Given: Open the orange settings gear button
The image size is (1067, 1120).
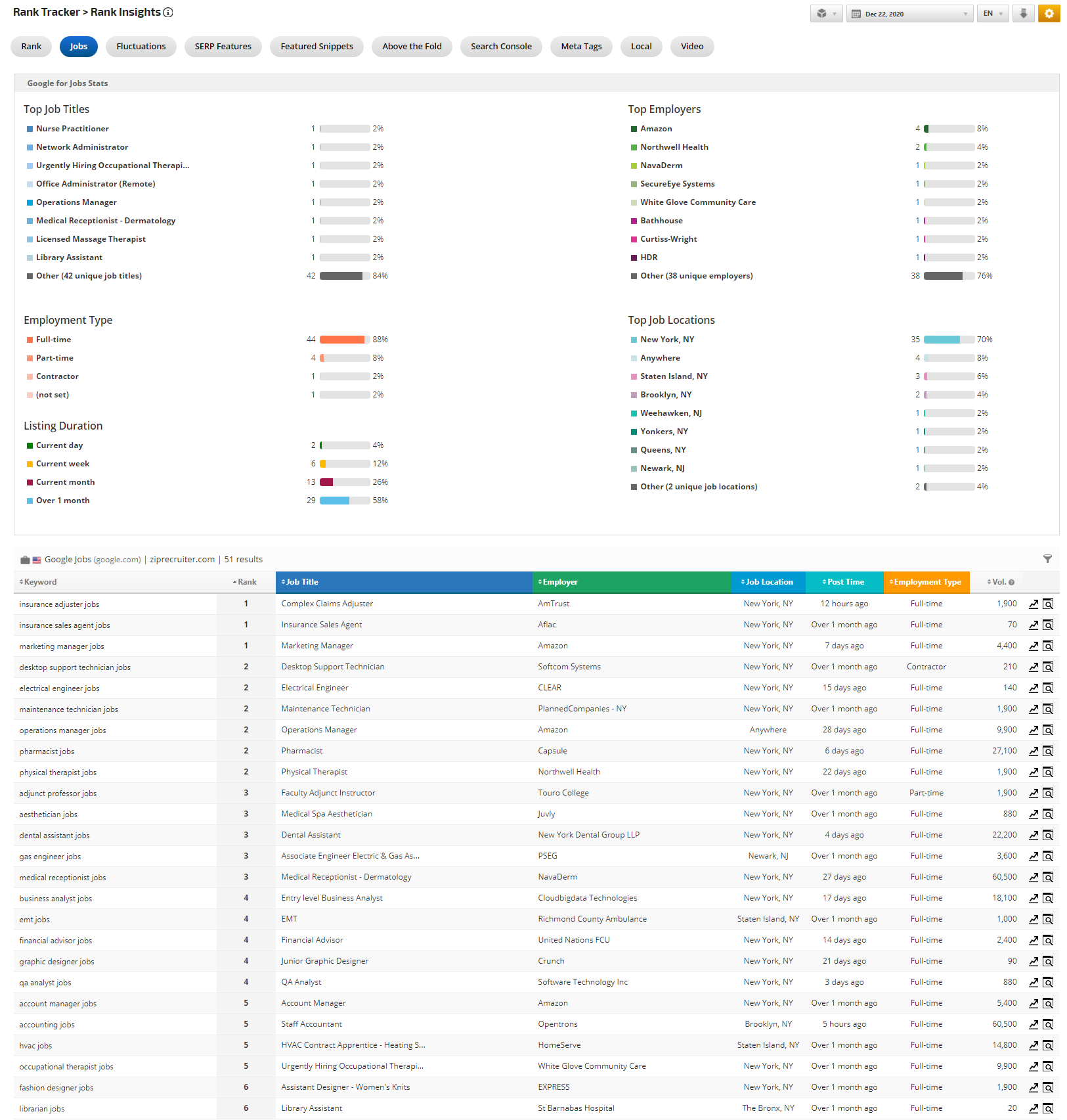Looking at the screenshot, I should coord(1049,14).
